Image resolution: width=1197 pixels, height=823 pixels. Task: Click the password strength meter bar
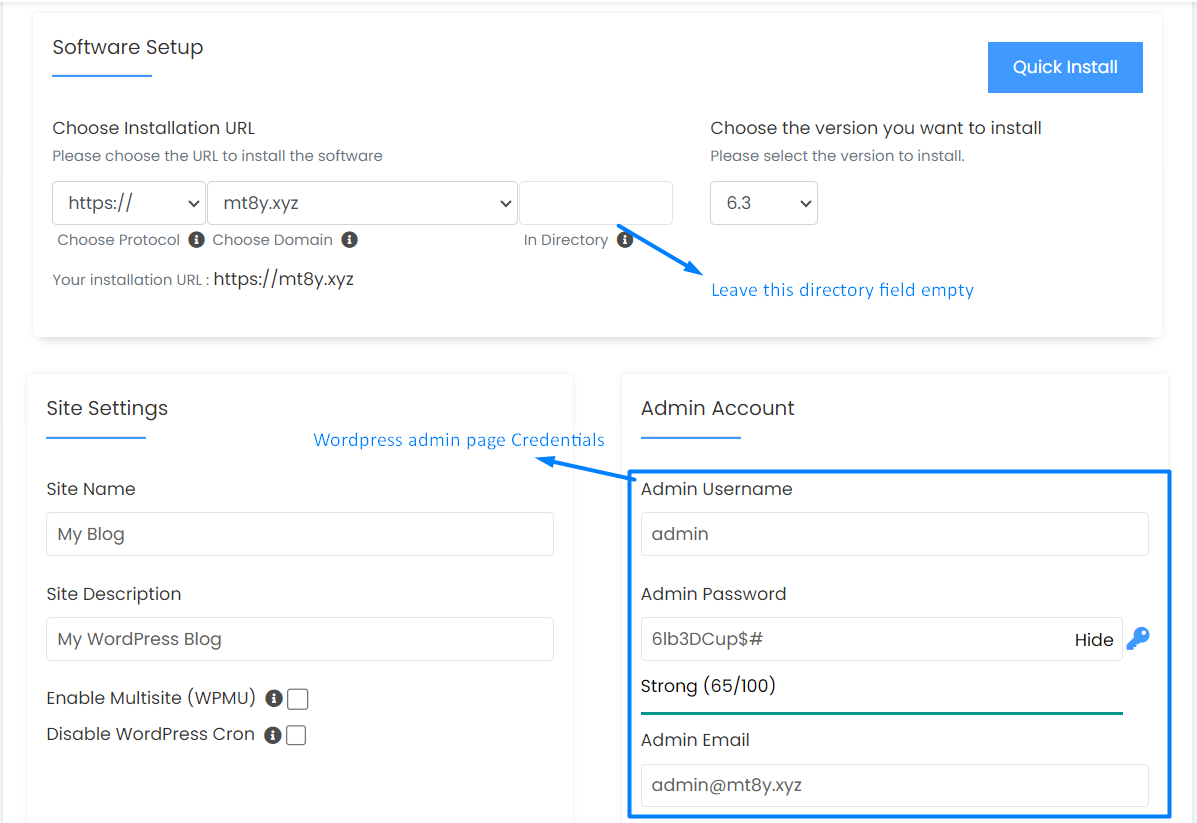point(882,713)
